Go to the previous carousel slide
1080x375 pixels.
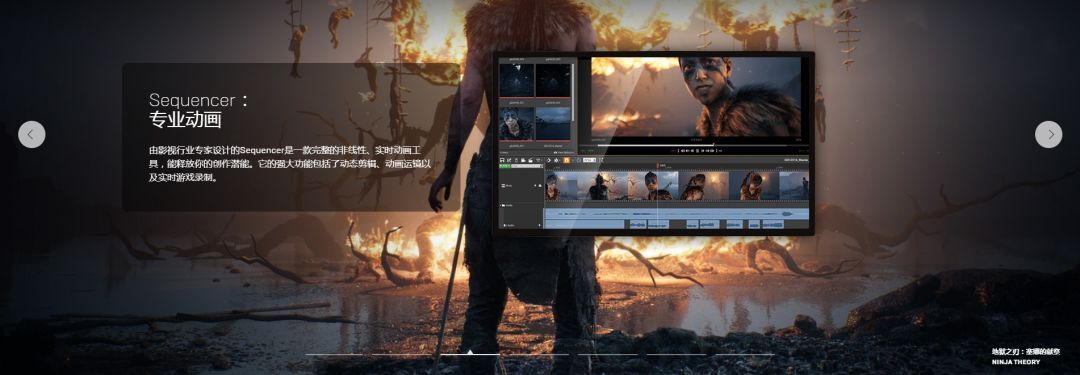pos(32,134)
